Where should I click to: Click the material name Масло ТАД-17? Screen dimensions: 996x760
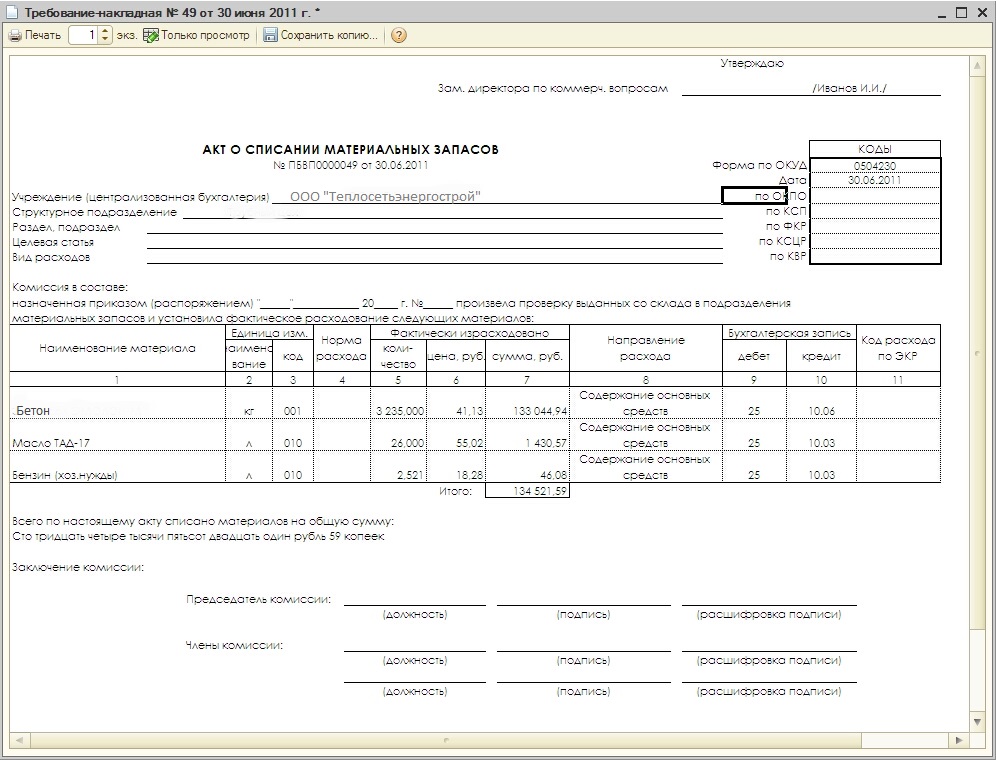pos(51,443)
